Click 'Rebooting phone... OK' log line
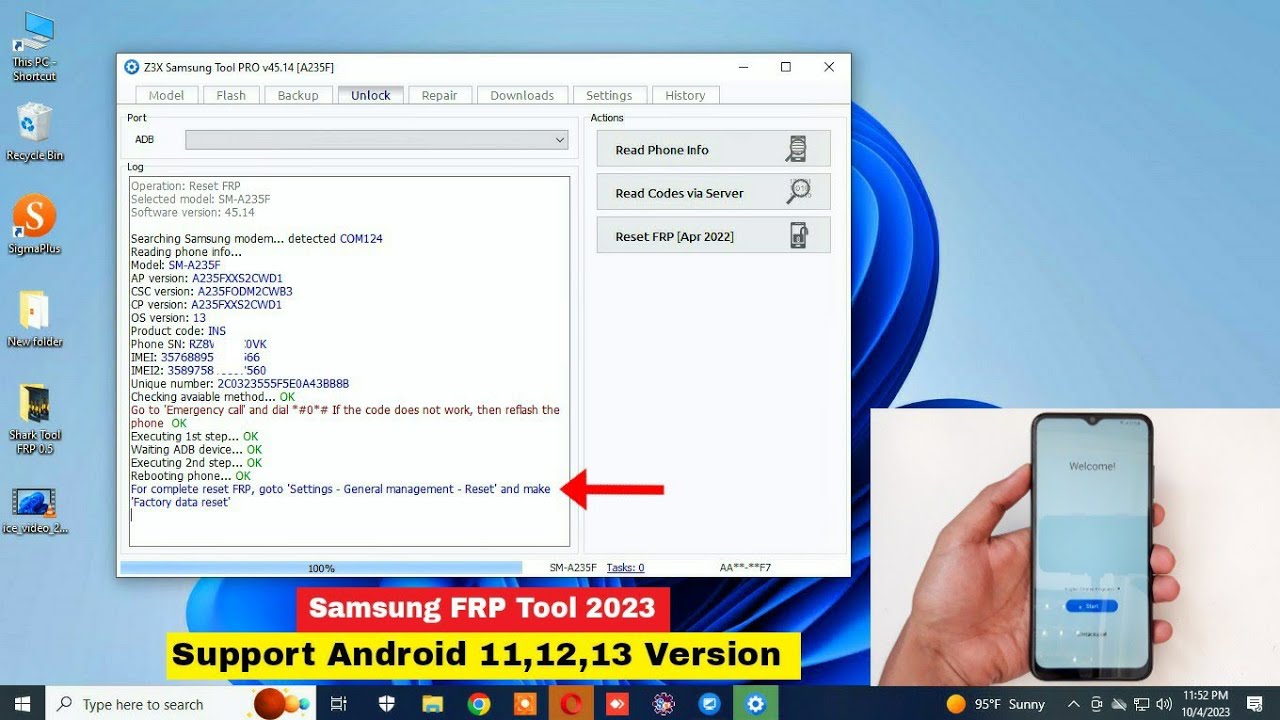 click(190, 476)
